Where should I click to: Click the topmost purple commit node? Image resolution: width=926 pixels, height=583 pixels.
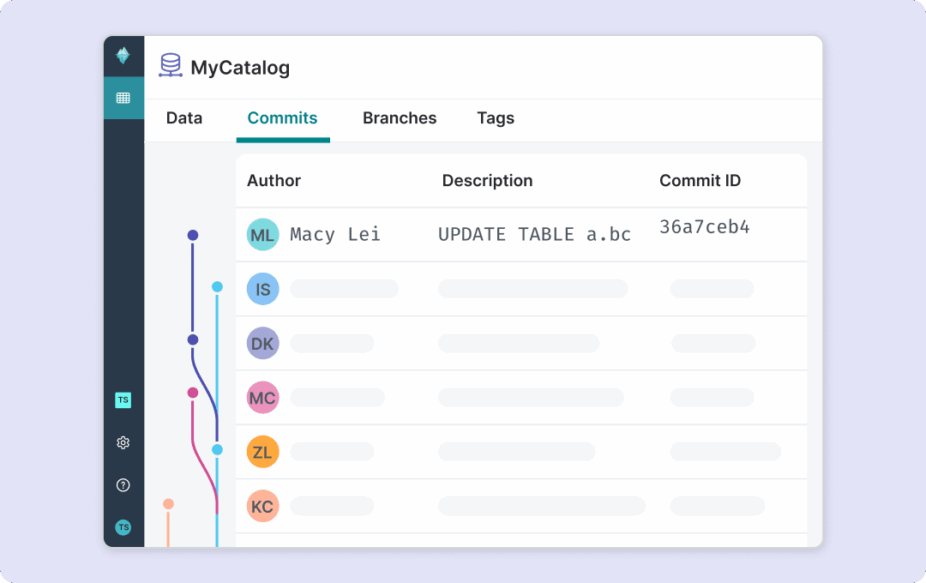(192, 235)
